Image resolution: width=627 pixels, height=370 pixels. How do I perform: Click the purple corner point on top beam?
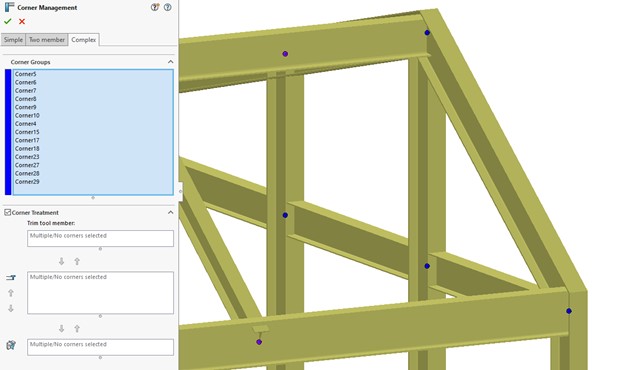(x=285, y=54)
